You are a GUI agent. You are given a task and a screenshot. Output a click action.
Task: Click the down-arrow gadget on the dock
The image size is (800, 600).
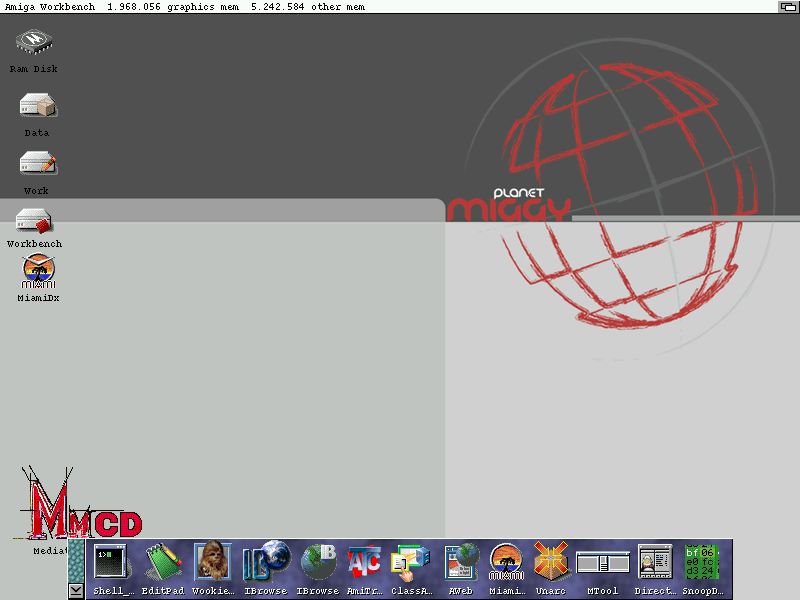click(x=76, y=591)
